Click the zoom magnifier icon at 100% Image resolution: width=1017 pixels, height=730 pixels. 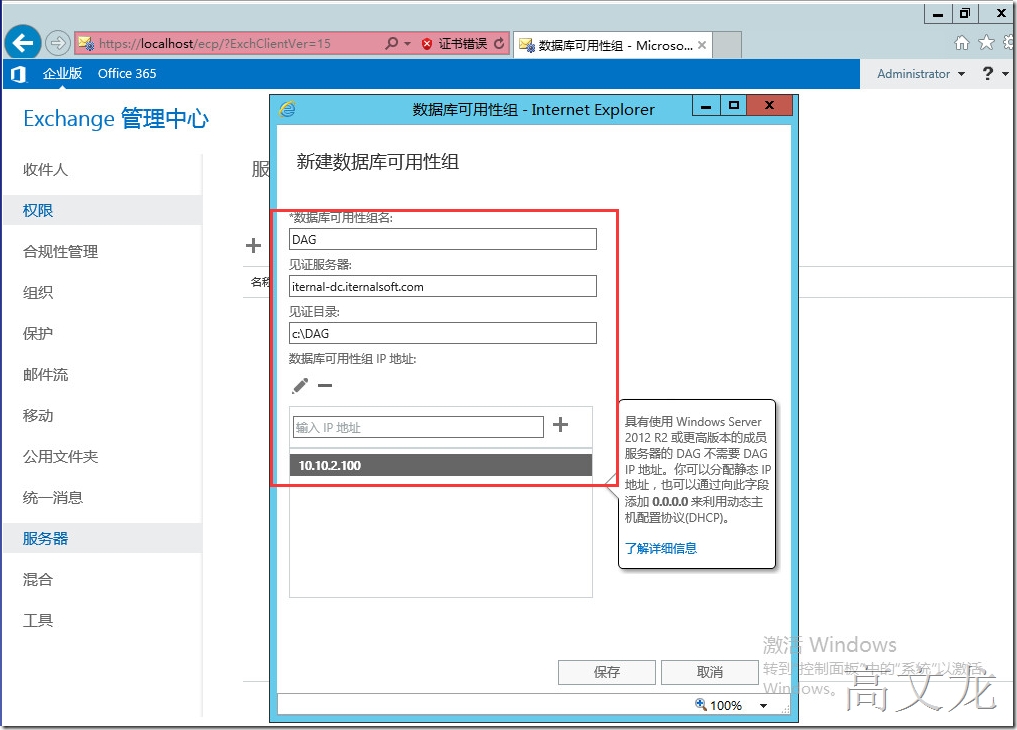click(x=701, y=705)
